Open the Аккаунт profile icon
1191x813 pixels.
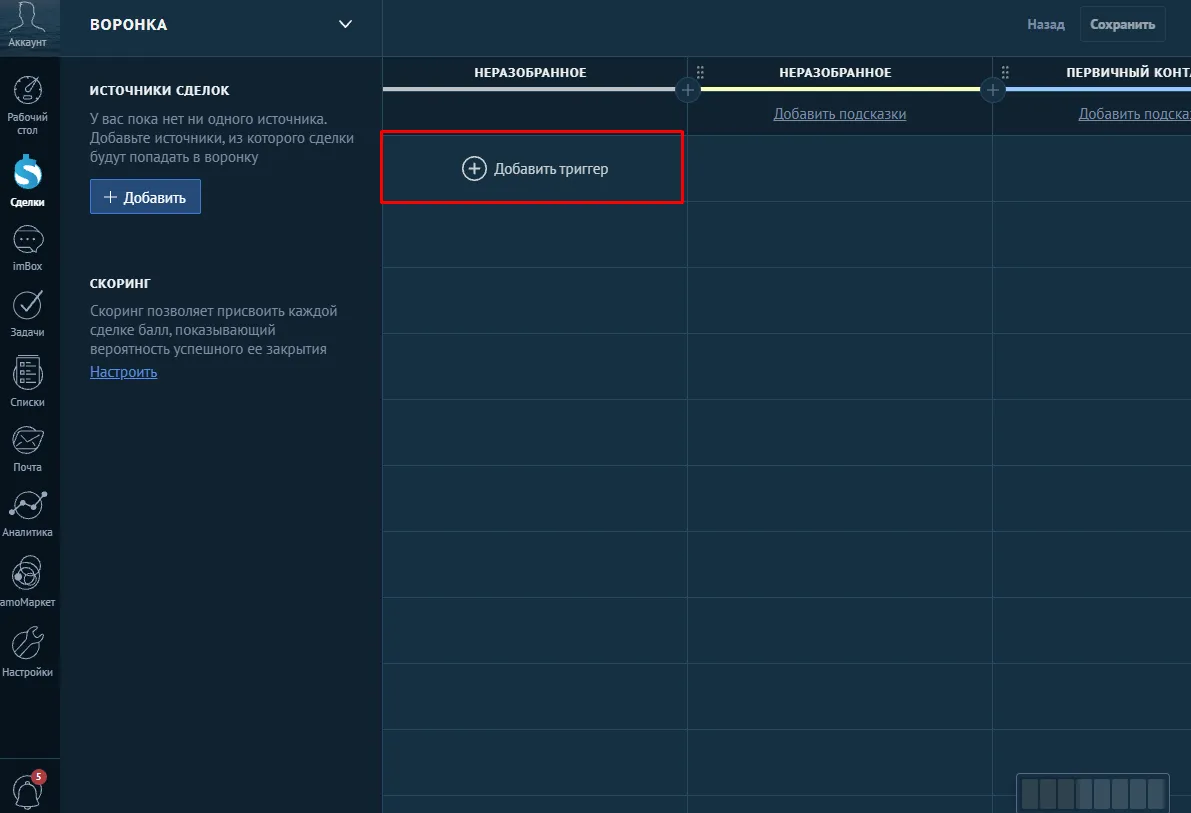click(27, 25)
